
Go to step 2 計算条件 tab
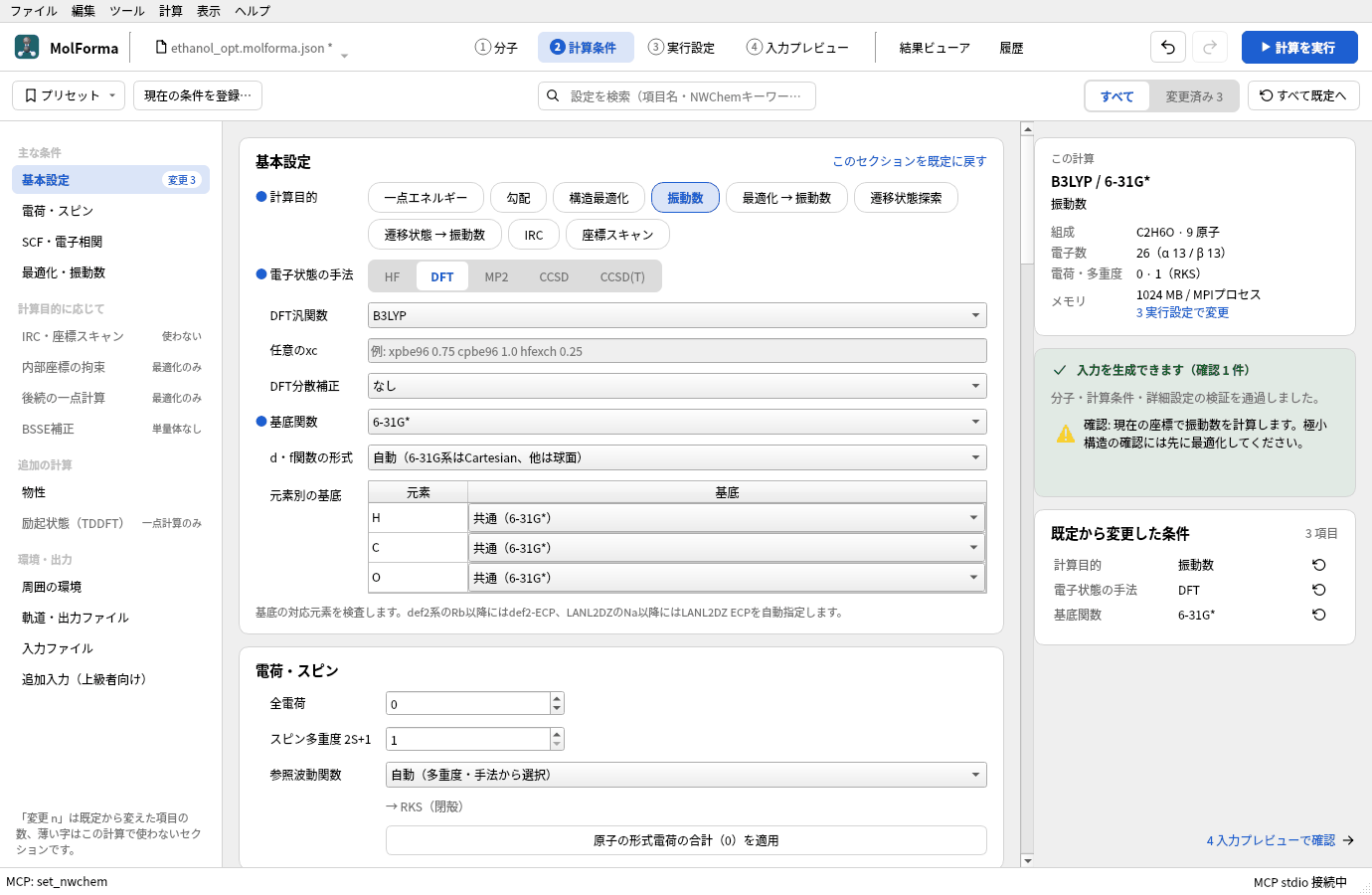point(586,47)
